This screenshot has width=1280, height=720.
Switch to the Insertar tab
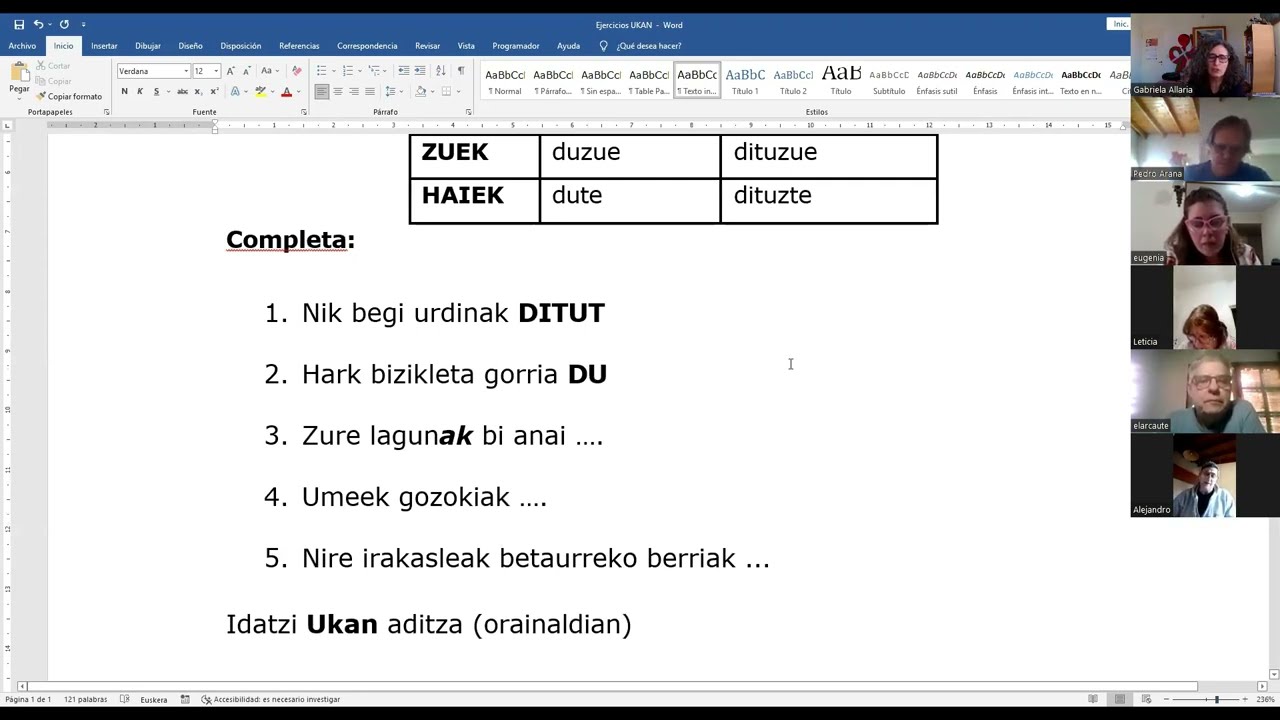(104, 46)
